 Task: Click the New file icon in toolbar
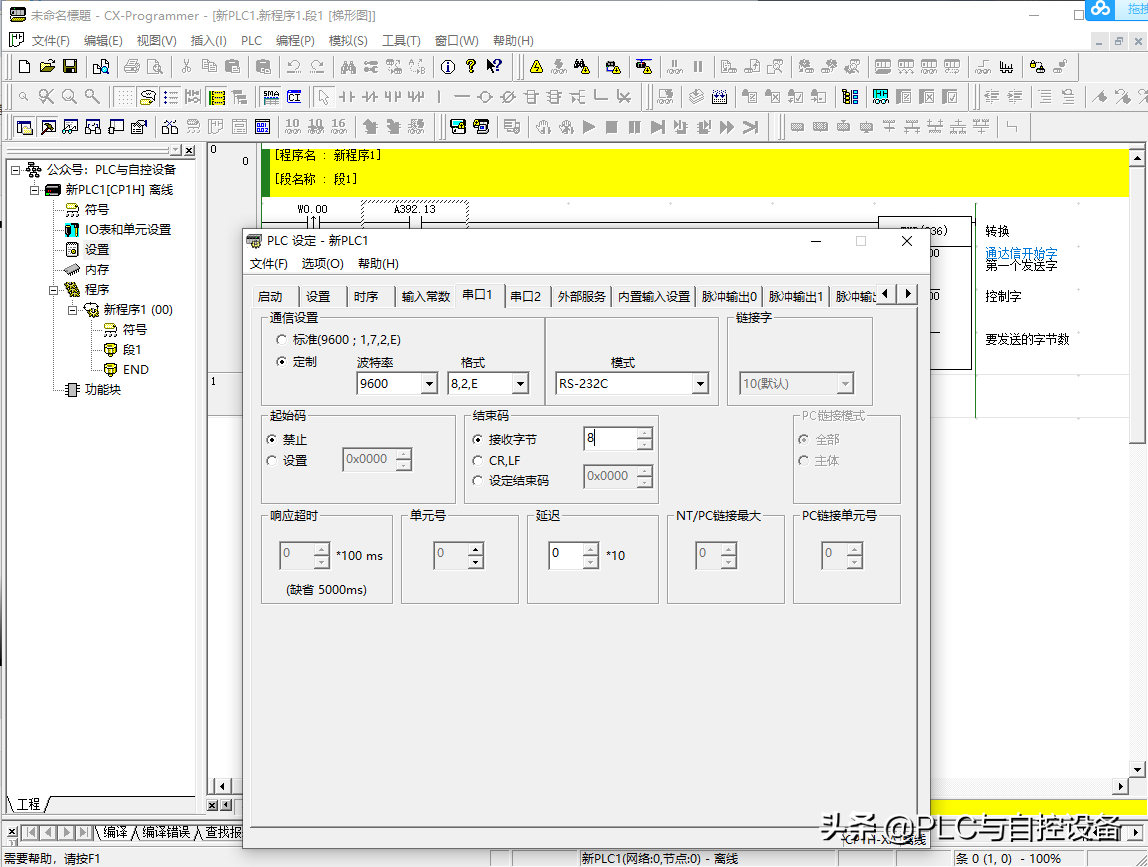pyautogui.click(x=25, y=67)
